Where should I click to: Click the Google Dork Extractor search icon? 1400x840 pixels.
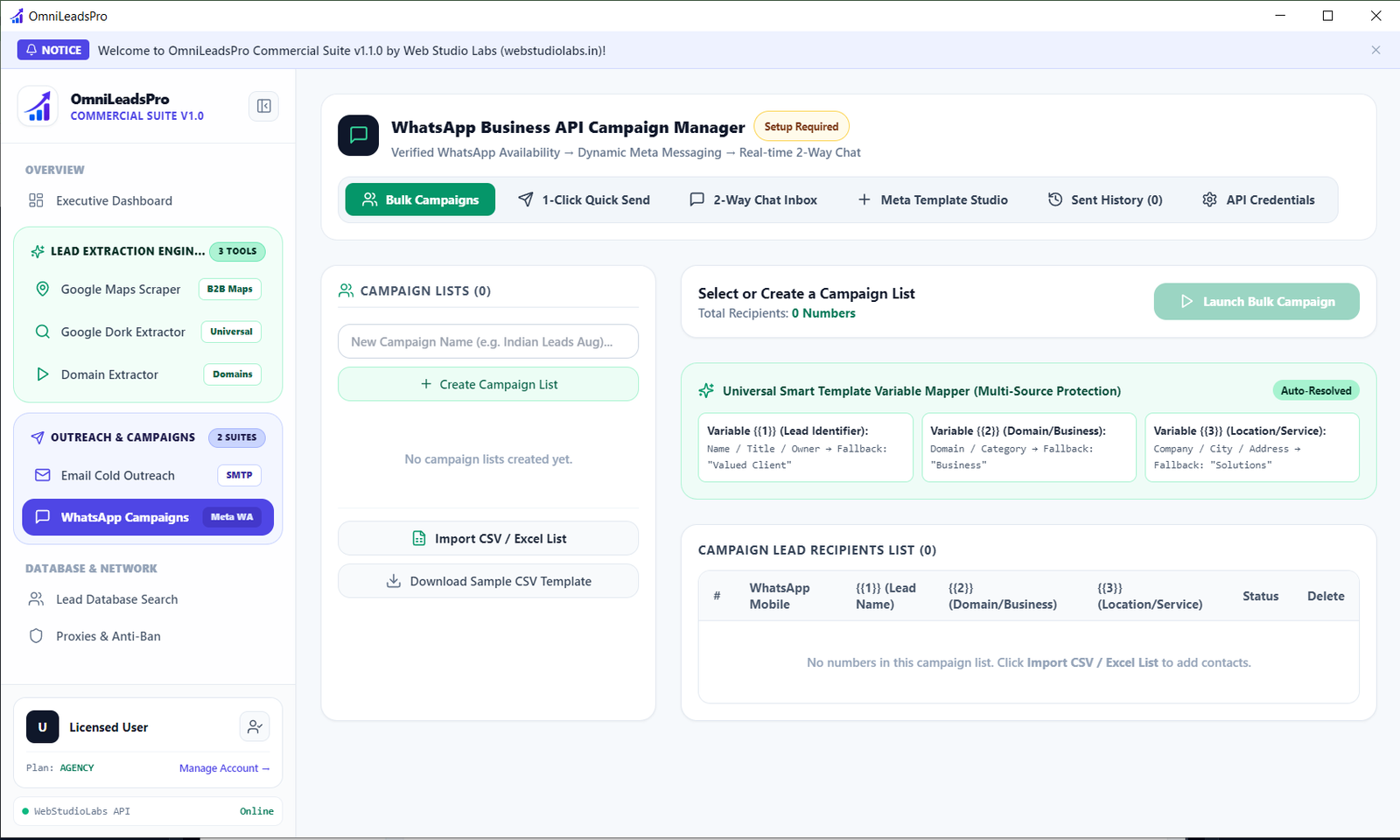point(42,332)
